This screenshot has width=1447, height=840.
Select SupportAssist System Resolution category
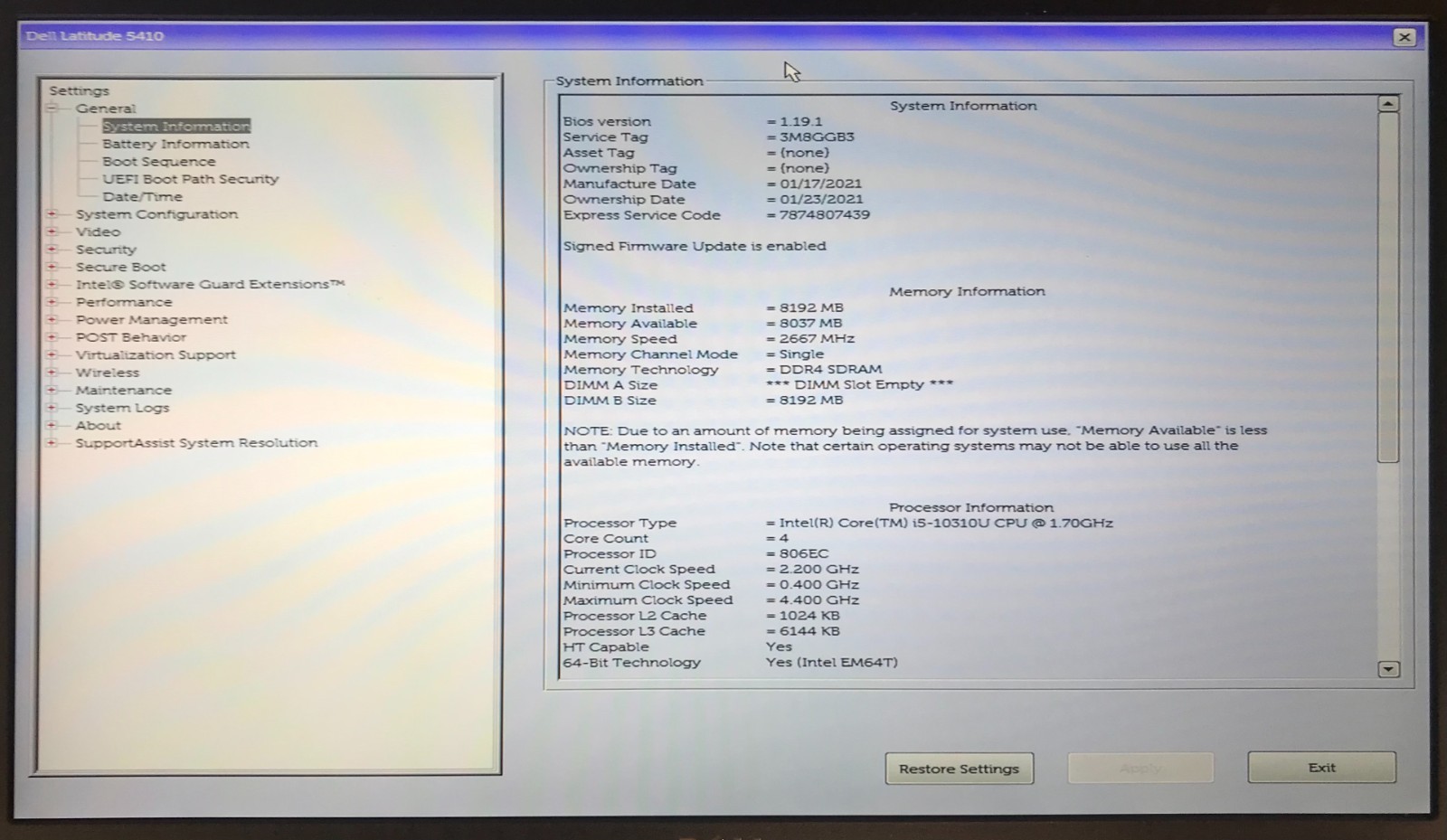197,443
